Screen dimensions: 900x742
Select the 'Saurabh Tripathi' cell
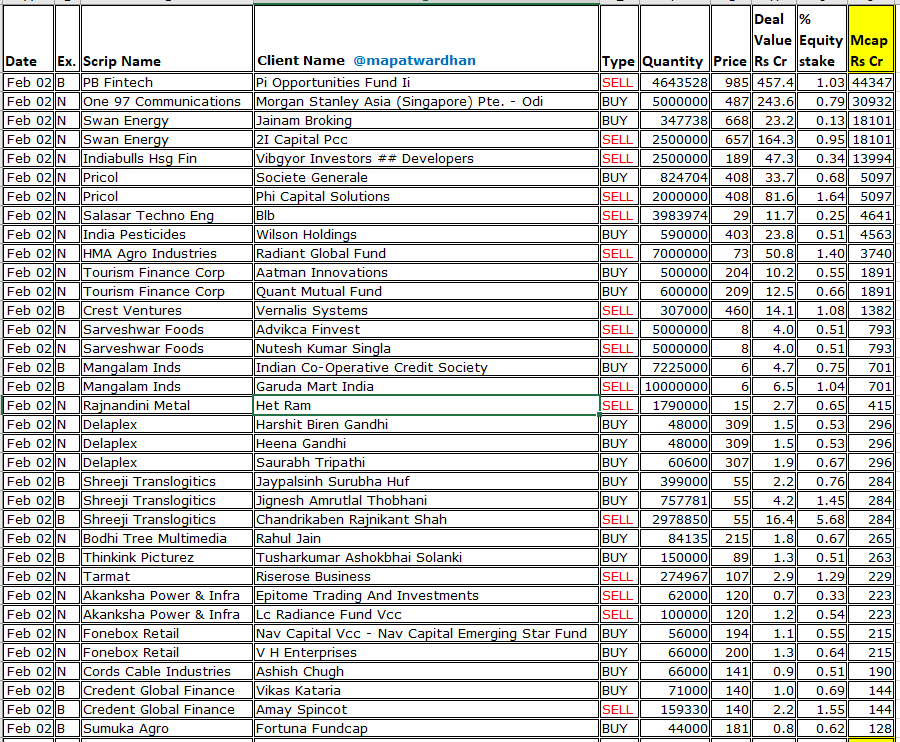[x=426, y=462]
